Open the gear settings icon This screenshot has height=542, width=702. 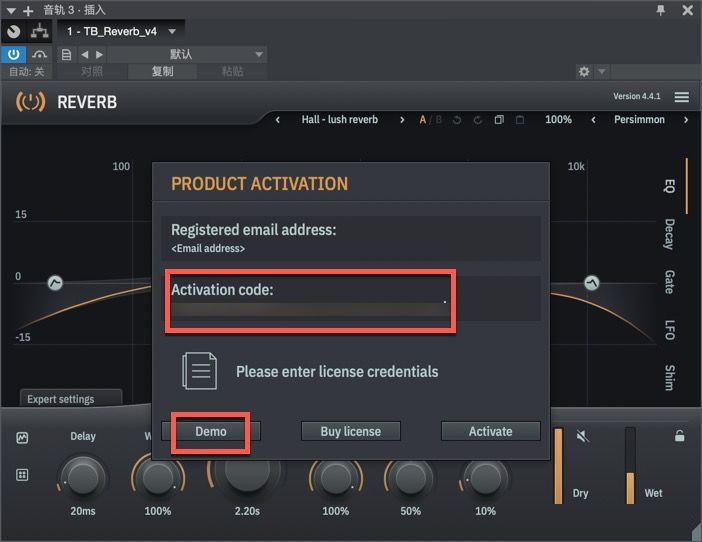point(584,72)
